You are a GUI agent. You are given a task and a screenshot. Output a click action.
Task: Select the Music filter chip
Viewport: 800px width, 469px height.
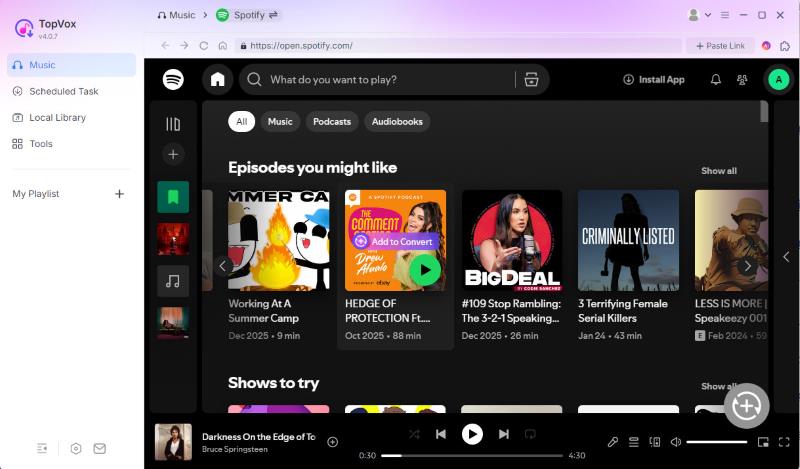[x=280, y=122]
